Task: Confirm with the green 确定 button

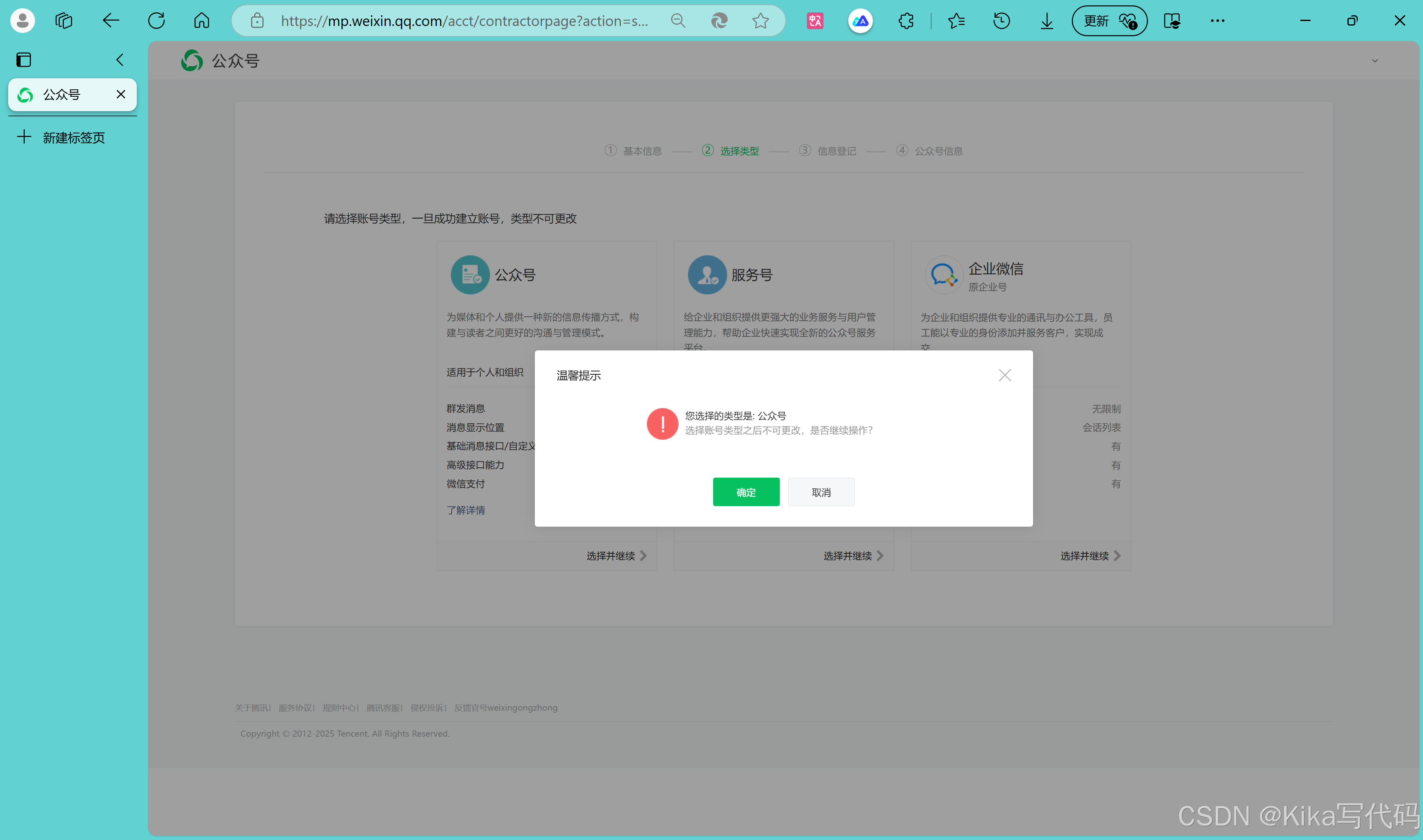Action: (x=745, y=492)
